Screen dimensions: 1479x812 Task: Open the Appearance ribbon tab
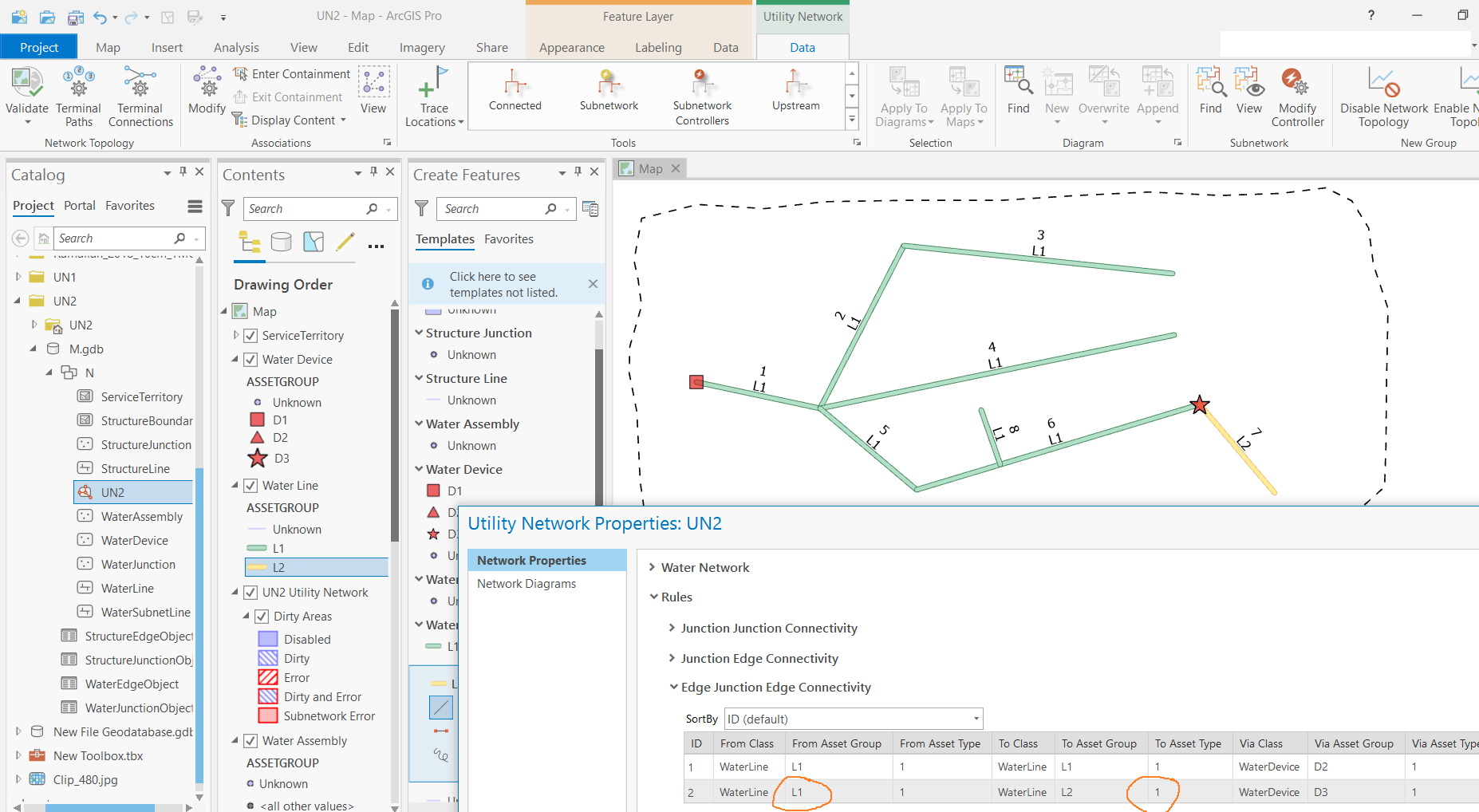(x=572, y=47)
